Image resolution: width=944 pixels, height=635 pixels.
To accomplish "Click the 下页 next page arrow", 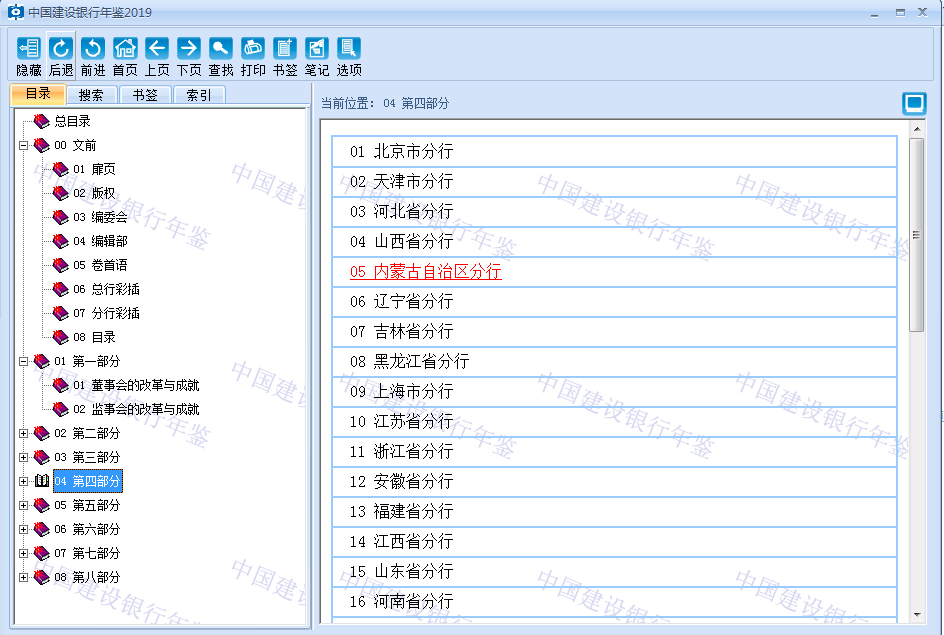I will tap(188, 48).
